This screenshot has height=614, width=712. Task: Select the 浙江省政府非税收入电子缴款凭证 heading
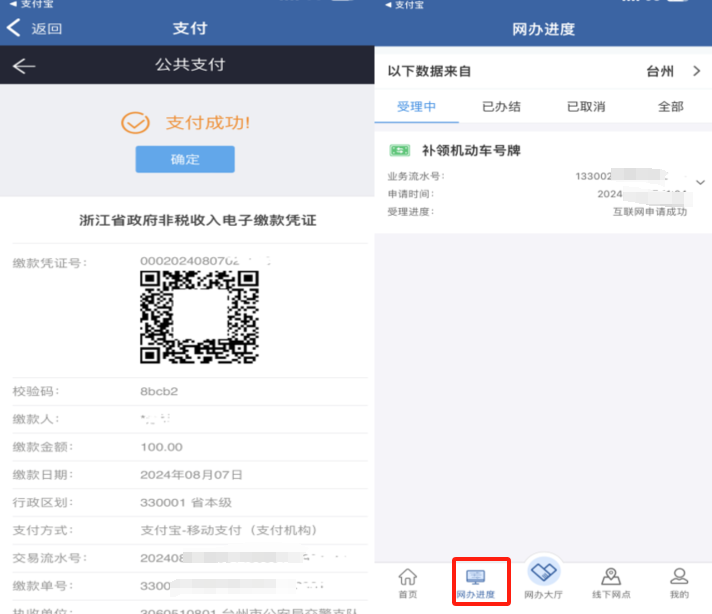pyautogui.click(x=198, y=220)
